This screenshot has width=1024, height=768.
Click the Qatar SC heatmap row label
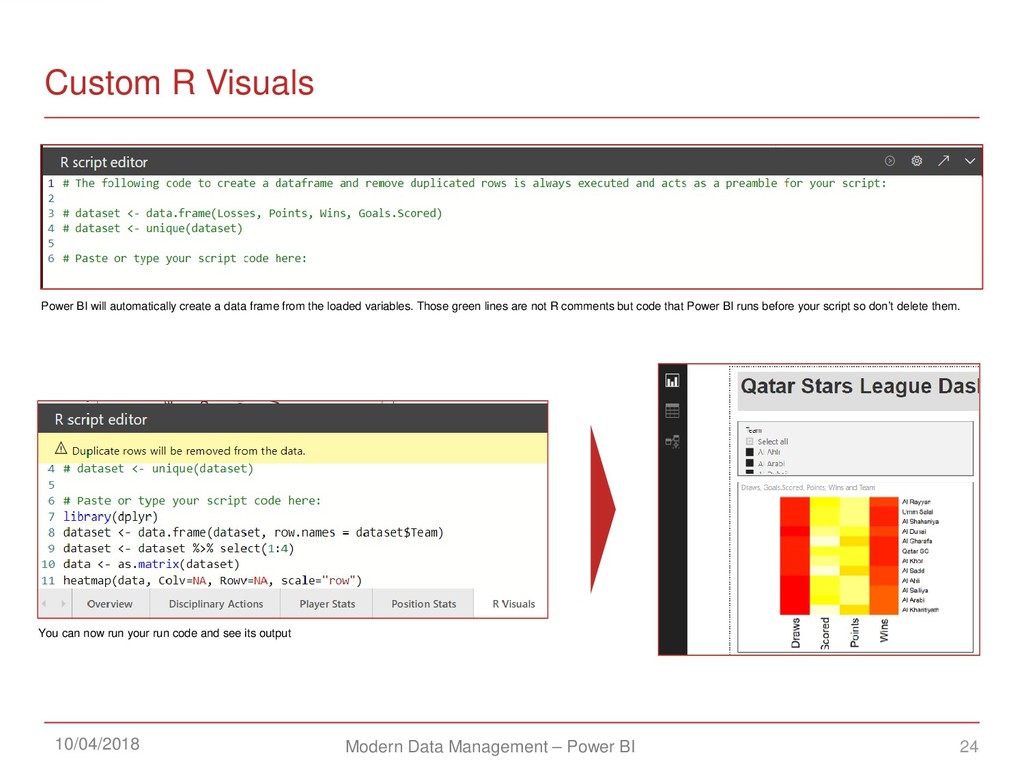coord(915,551)
